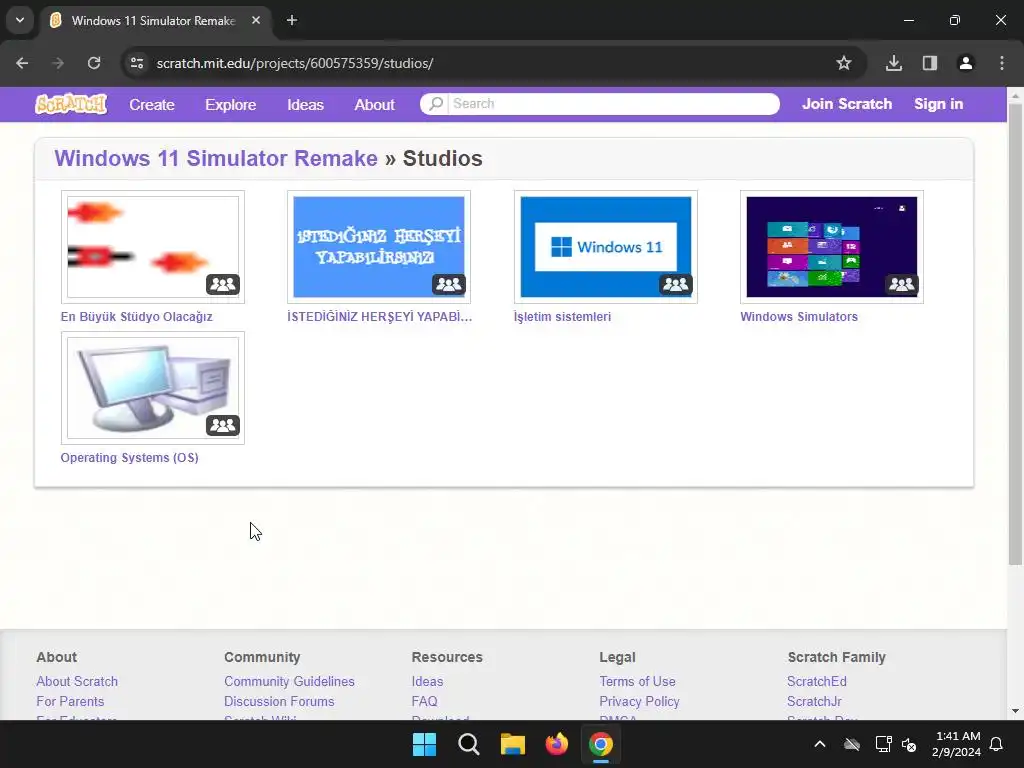Open Chrome downloads icon
Viewport: 1024px width, 768px height.
(893, 63)
